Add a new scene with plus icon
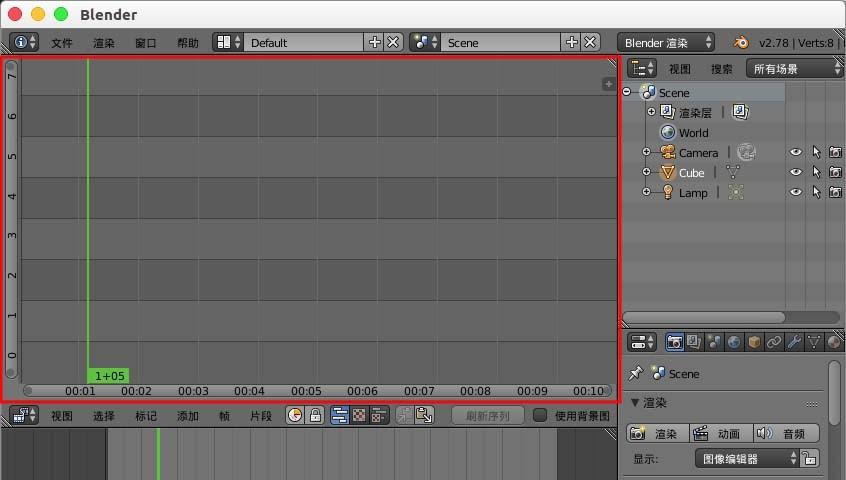This screenshot has height=480, width=846. point(571,42)
